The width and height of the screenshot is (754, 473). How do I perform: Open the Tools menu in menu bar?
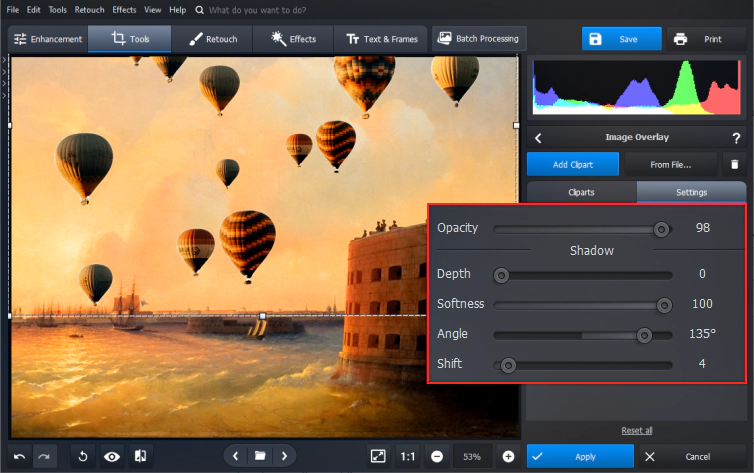[x=57, y=10]
